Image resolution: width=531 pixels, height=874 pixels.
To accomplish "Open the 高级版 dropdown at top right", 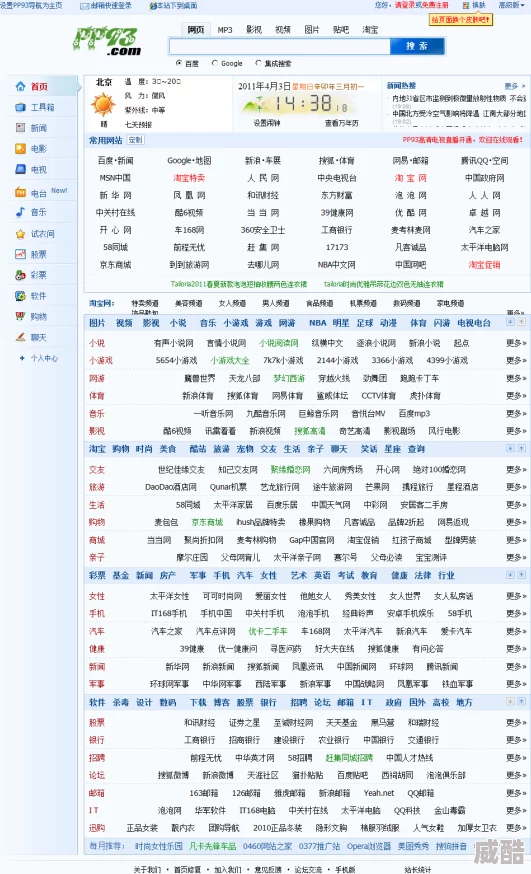I will coord(511,5).
